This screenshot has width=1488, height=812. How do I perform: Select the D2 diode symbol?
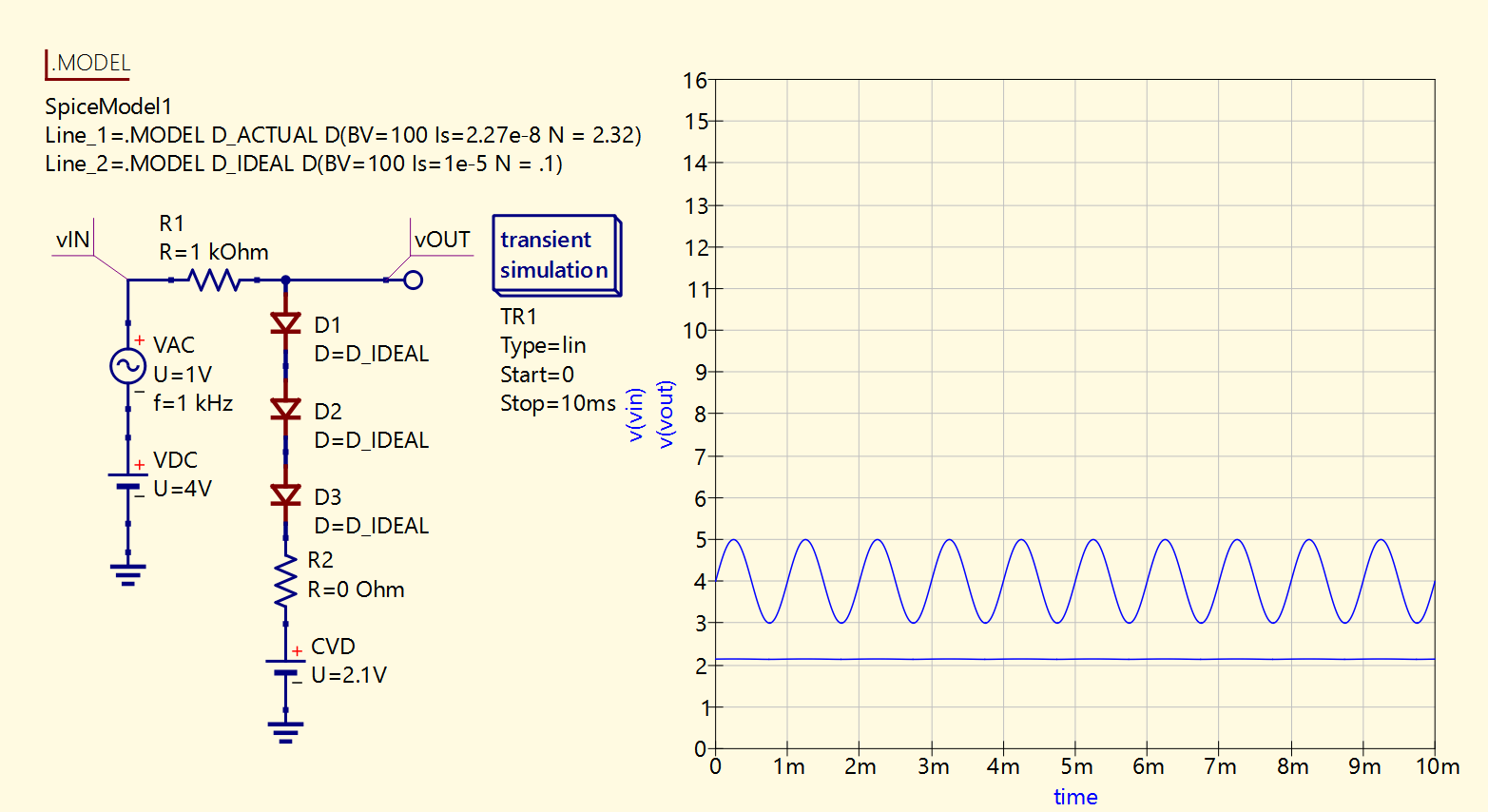pos(285,410)
